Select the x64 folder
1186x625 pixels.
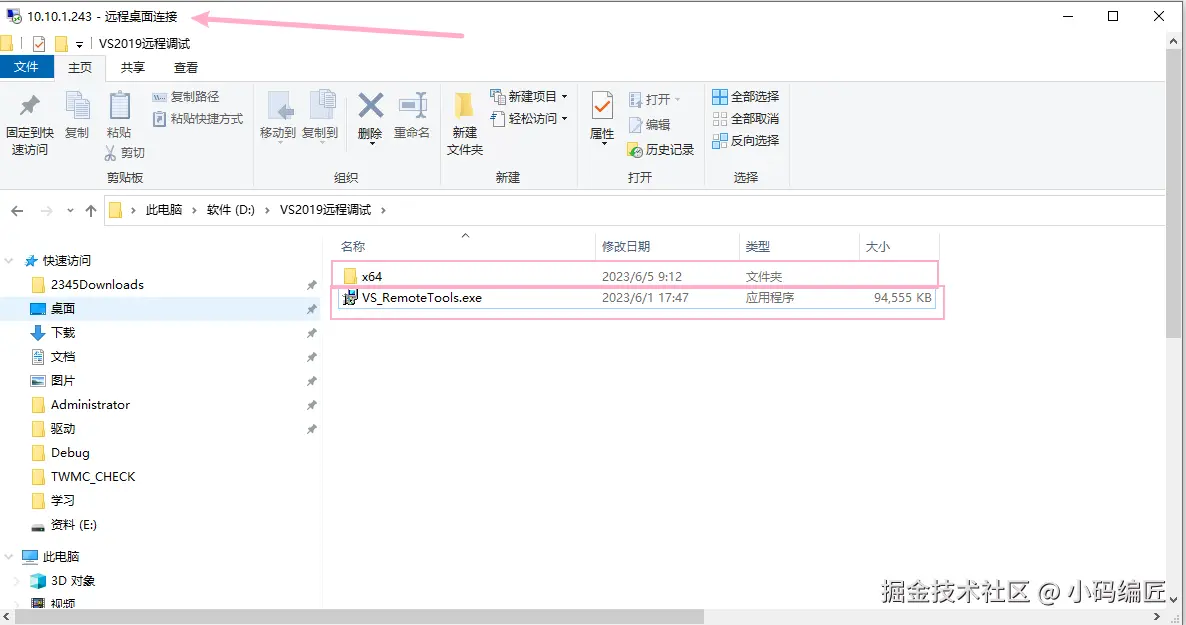[x=635, y=276]
